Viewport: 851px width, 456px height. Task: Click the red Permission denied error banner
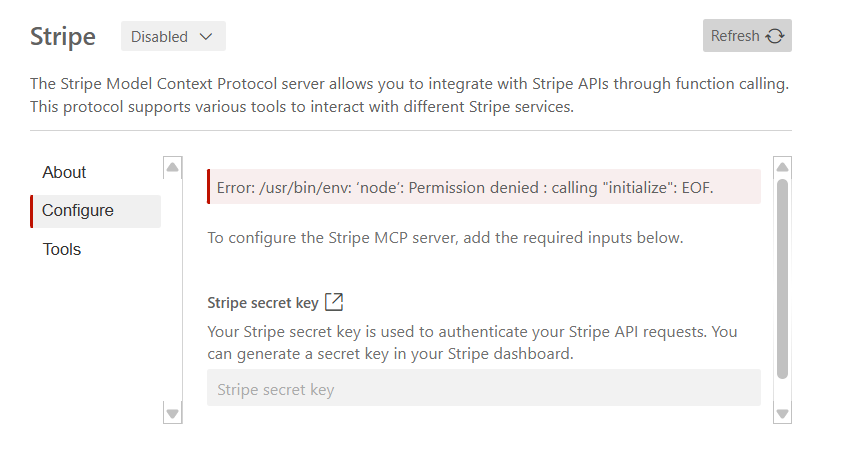click(483, 186)
